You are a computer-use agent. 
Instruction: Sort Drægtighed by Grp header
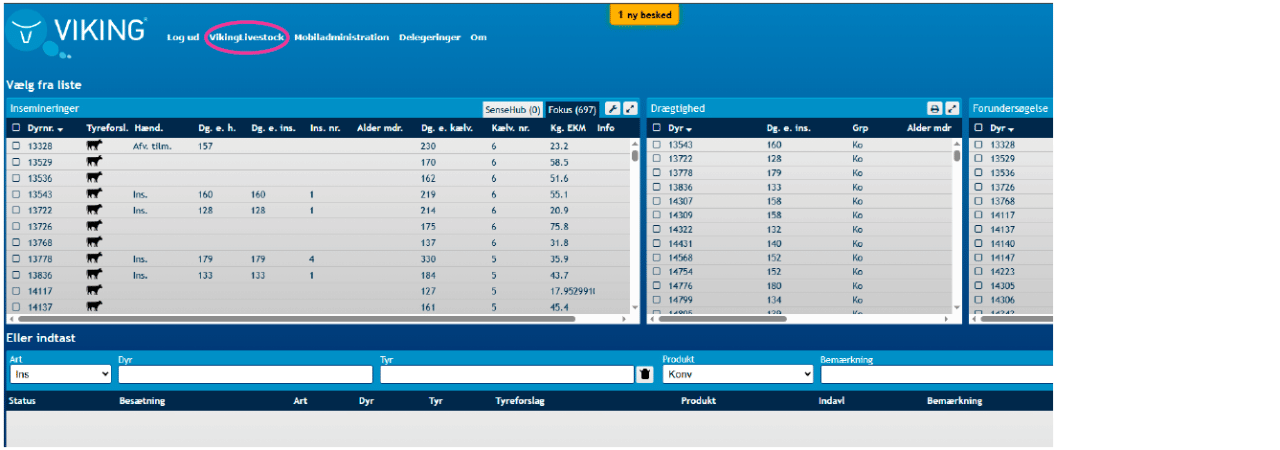860,128
